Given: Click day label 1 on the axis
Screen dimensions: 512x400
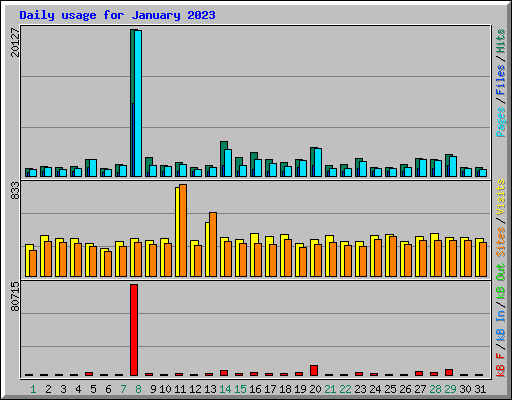Looking at the screenshot, I should pyautogui.click(x=33, y=389).
